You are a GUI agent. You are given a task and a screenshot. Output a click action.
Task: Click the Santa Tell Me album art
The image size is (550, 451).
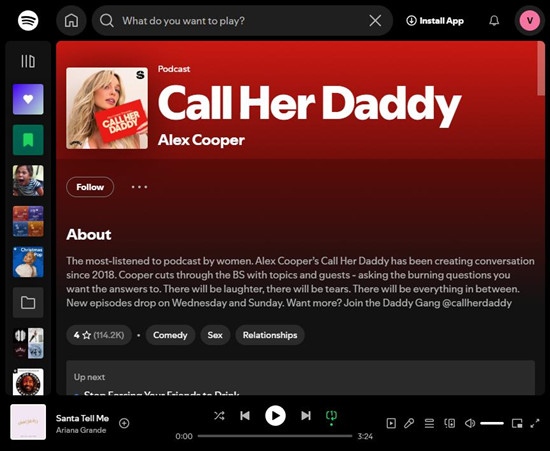click(28, 422)
